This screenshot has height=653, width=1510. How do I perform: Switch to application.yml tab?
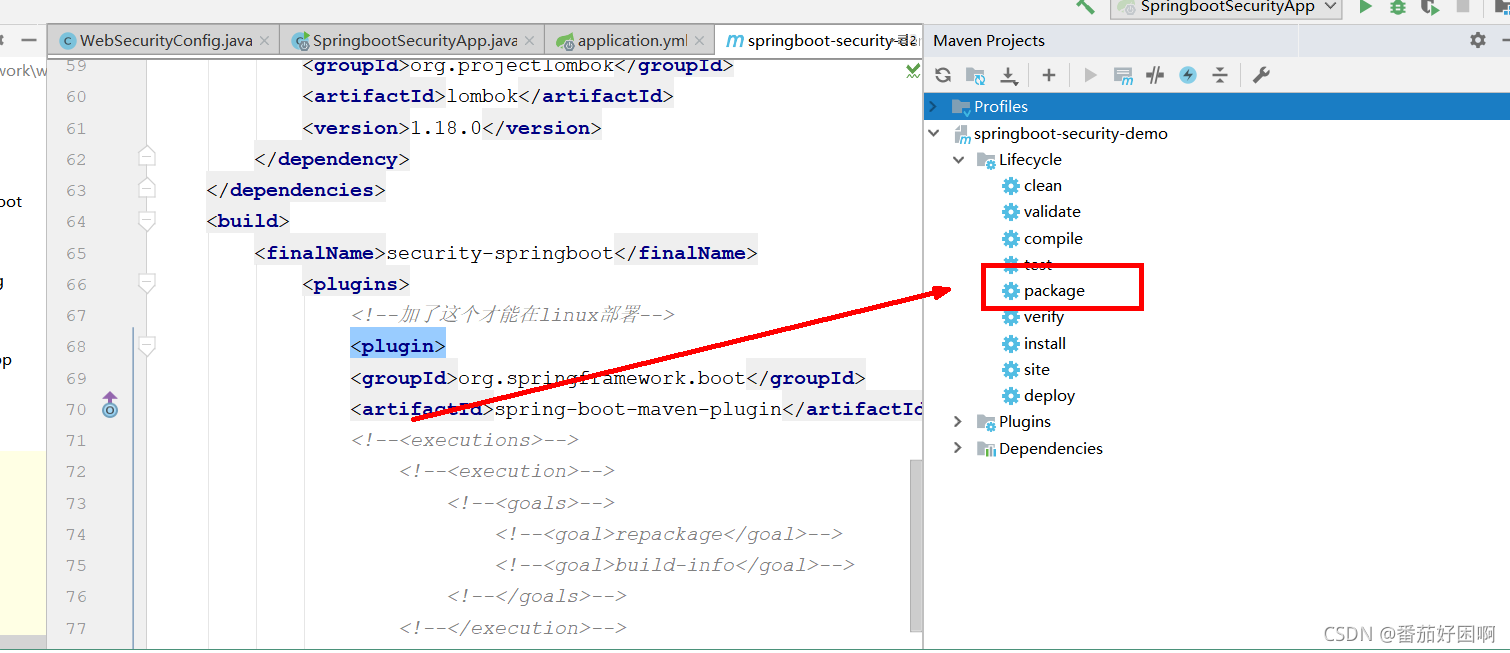(x=630, y=41)
